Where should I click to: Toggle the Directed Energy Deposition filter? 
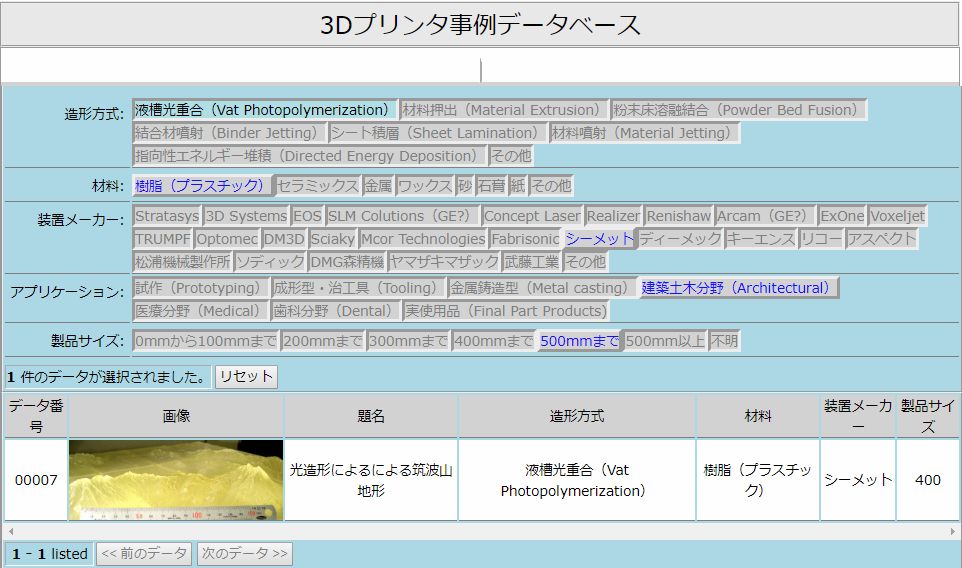(309, 156)
